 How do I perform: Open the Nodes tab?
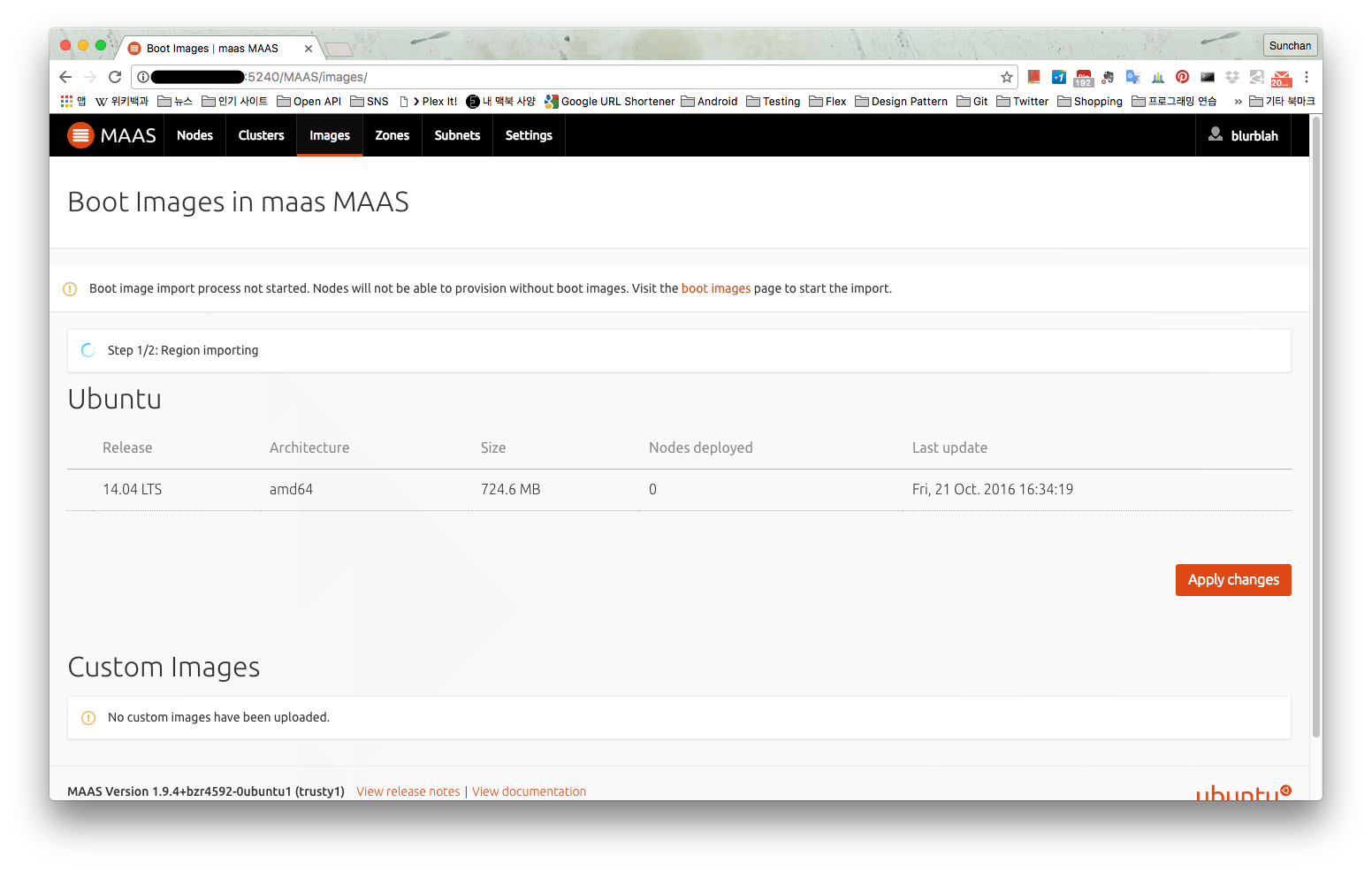[x=194, y=135]
